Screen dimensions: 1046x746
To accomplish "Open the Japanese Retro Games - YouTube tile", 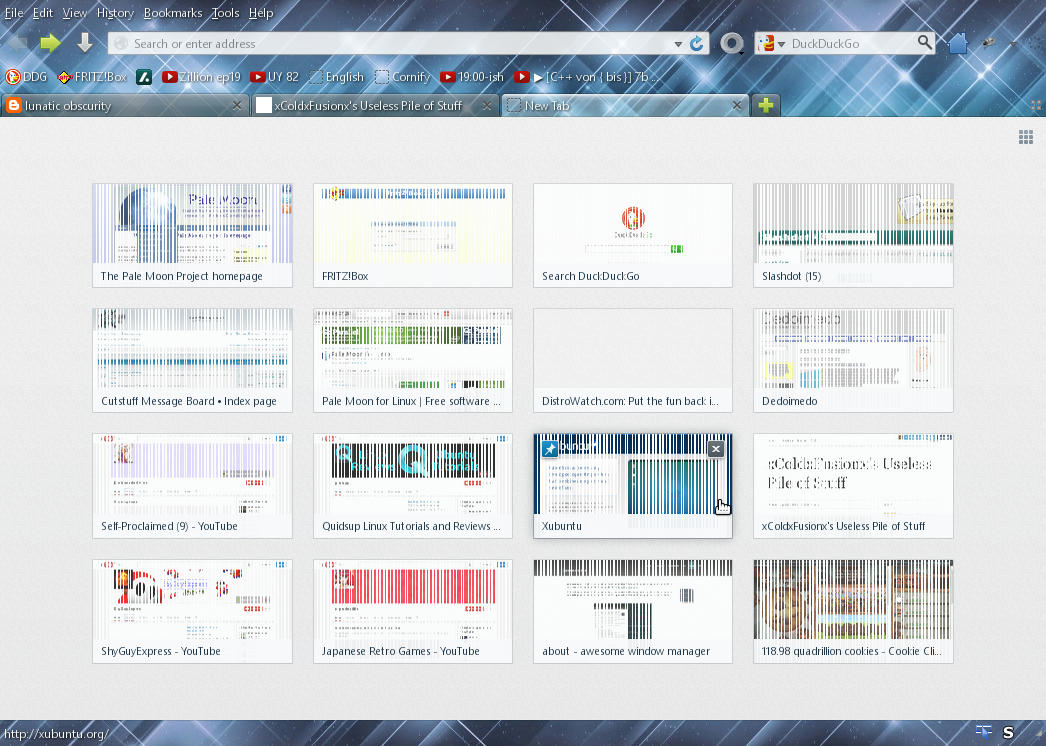I will tap(413, 611).
